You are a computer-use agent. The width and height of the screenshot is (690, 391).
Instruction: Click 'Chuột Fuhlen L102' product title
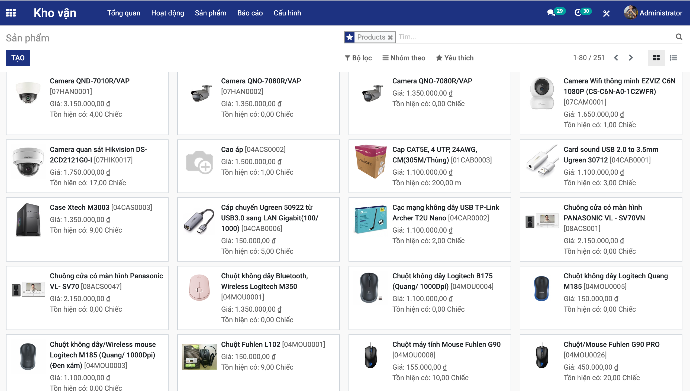250,344
